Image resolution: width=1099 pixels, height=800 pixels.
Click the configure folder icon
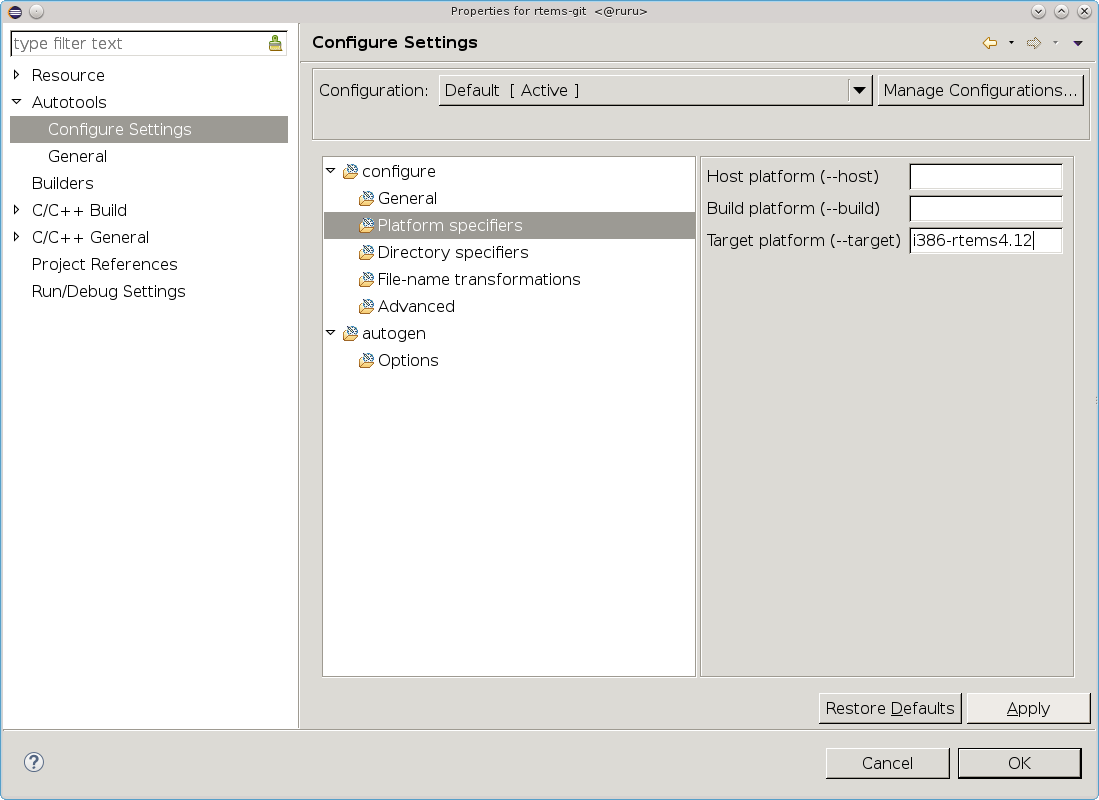[x=350, y=172]
